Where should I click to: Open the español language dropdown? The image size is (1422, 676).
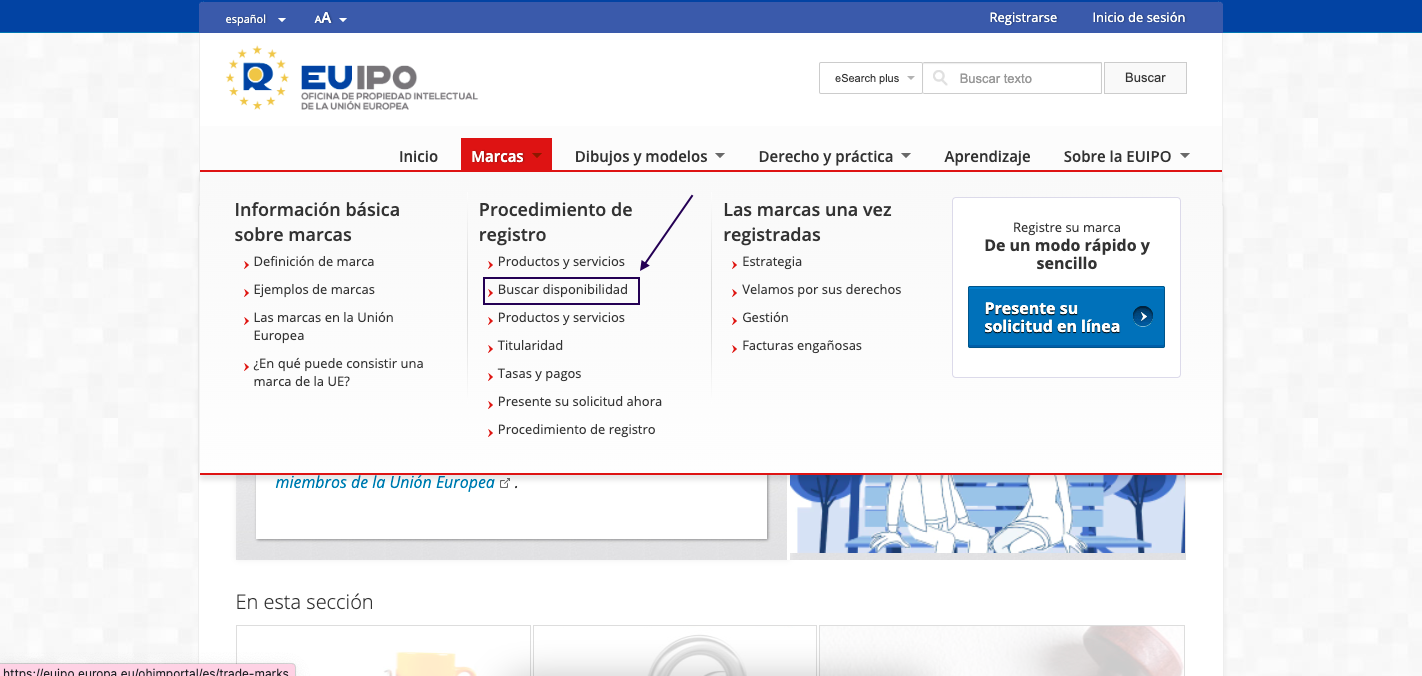click(x=255, y=18)
